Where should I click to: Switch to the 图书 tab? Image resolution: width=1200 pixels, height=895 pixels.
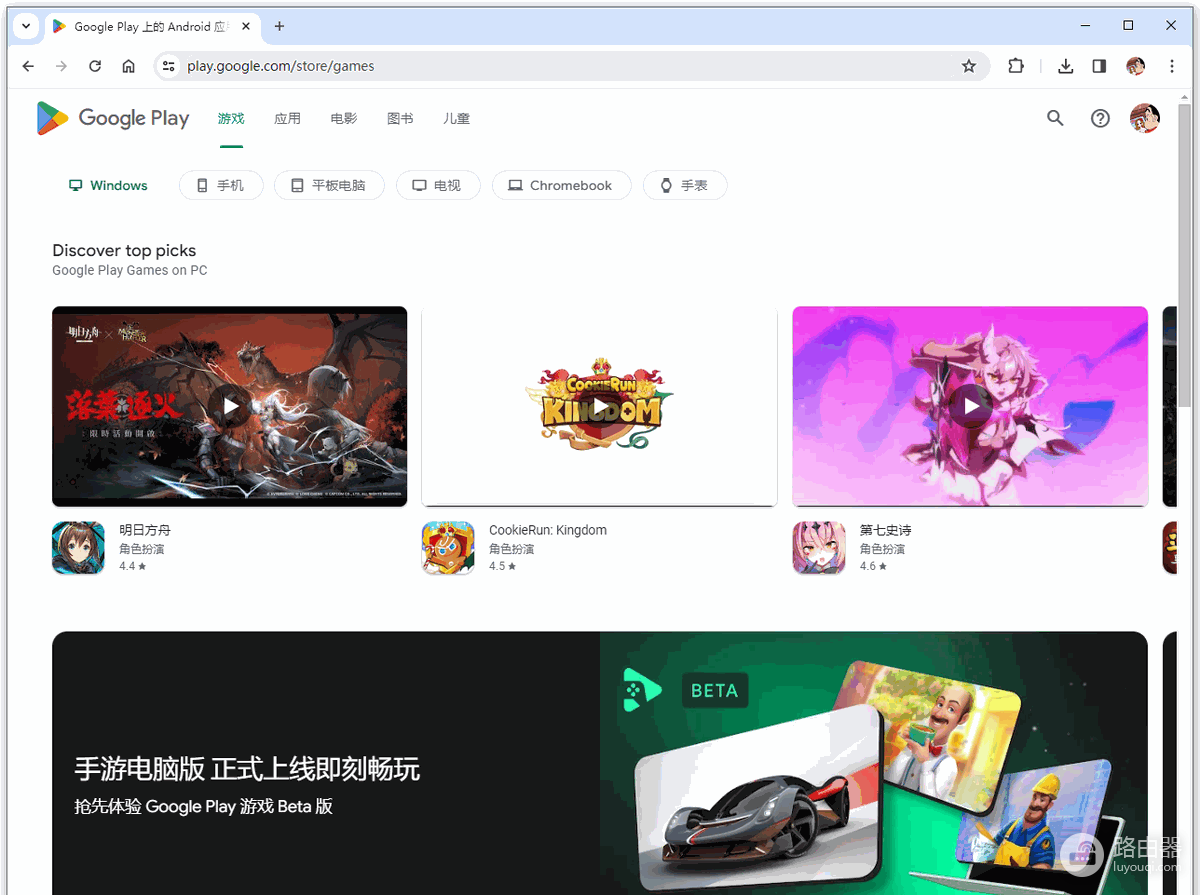coord(400,118)
